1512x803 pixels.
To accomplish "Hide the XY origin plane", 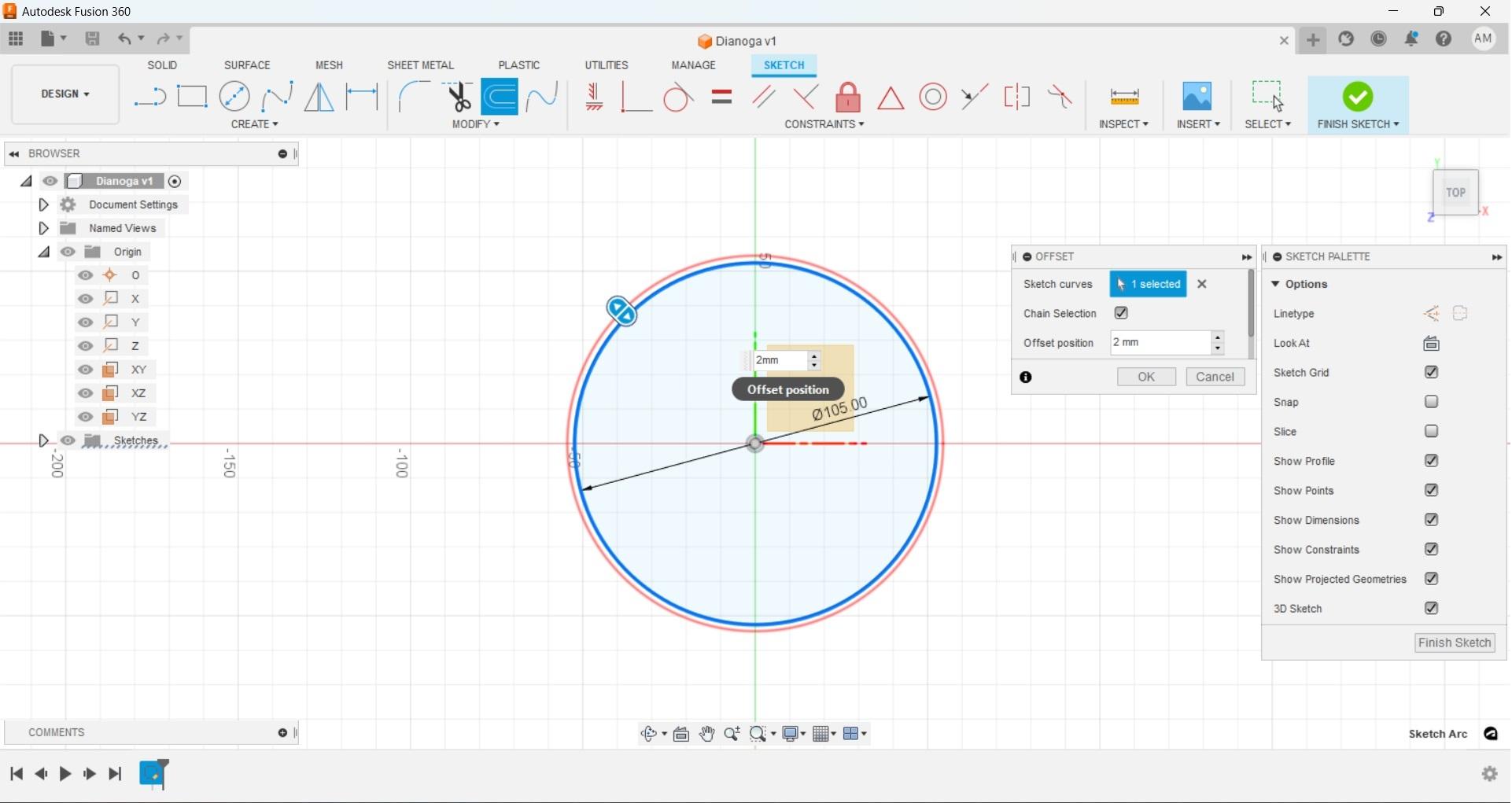I will pyautogui.click(x=86, y=370).
